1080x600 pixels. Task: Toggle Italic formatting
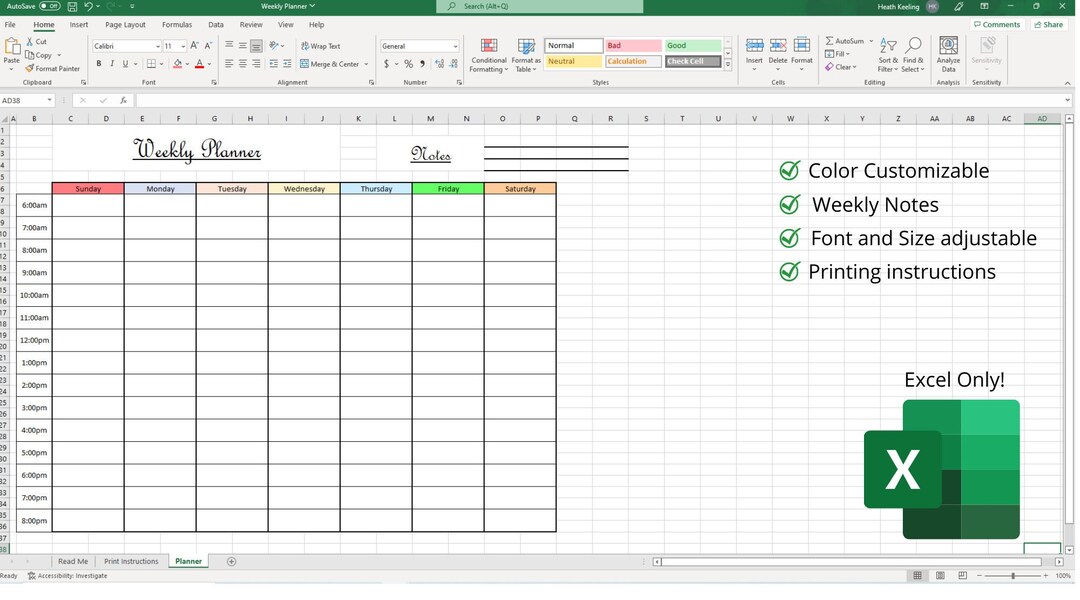[x=111, y=63]
